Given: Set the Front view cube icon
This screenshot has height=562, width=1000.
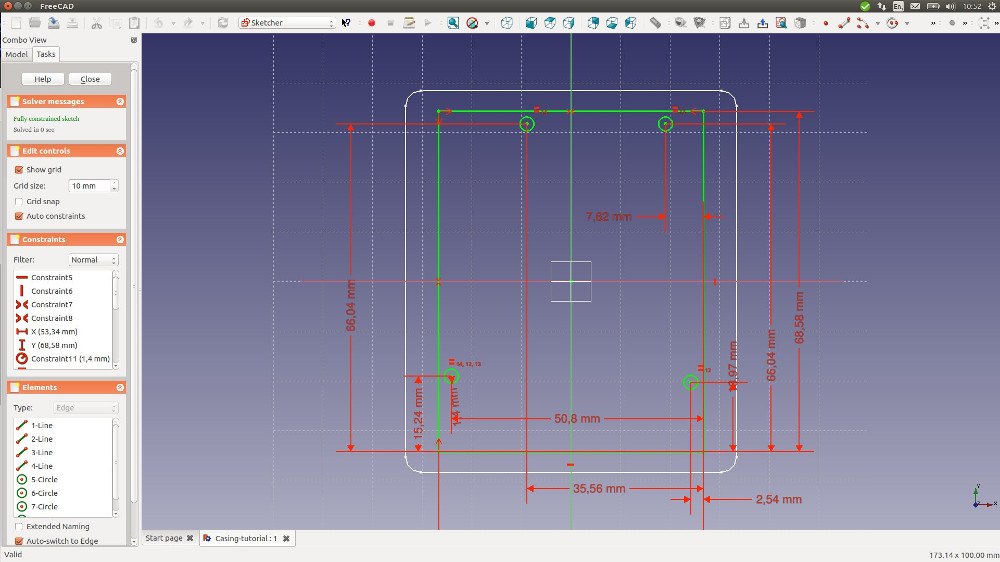Looking at the screenshot, I should [x=531, y=23].
